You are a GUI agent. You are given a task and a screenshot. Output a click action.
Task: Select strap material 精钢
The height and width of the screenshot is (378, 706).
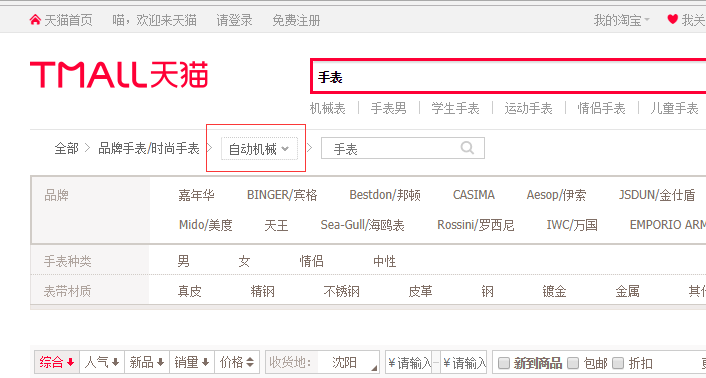coord(262,291)
